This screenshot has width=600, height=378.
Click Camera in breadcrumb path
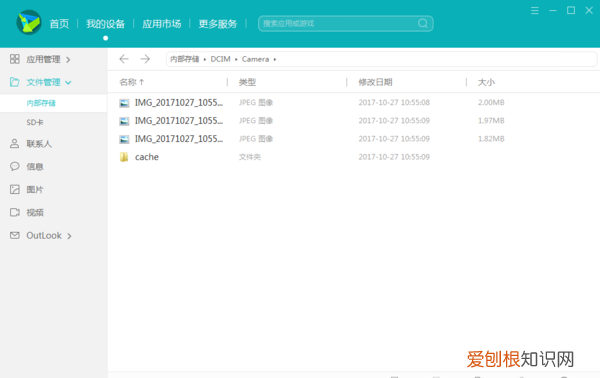255,59
